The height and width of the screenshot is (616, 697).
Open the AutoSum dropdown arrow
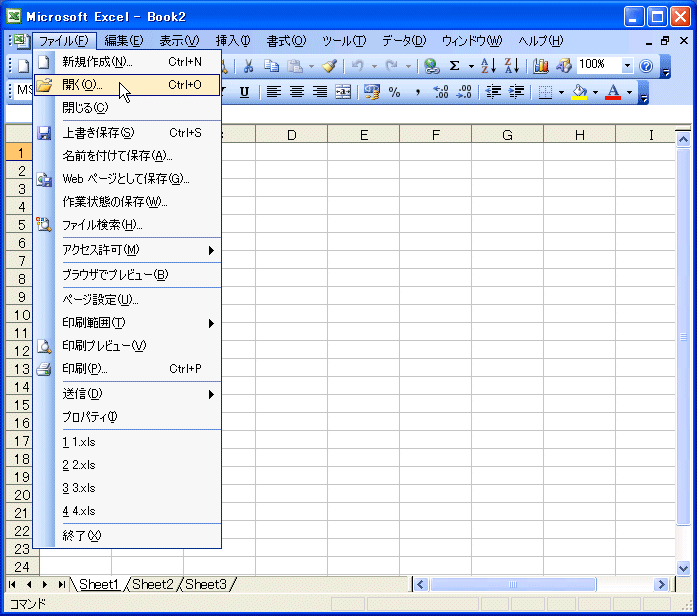(x=471, y=66)
